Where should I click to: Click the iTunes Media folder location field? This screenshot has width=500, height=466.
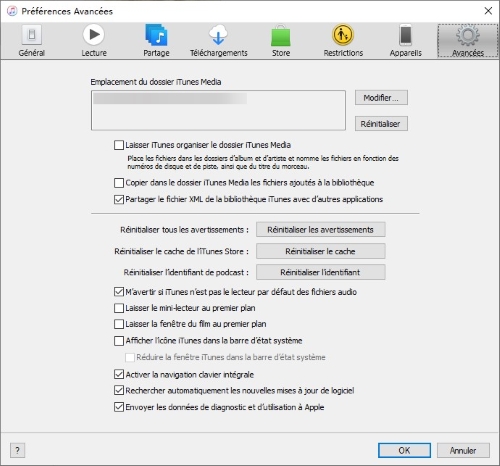click(218, 110)
